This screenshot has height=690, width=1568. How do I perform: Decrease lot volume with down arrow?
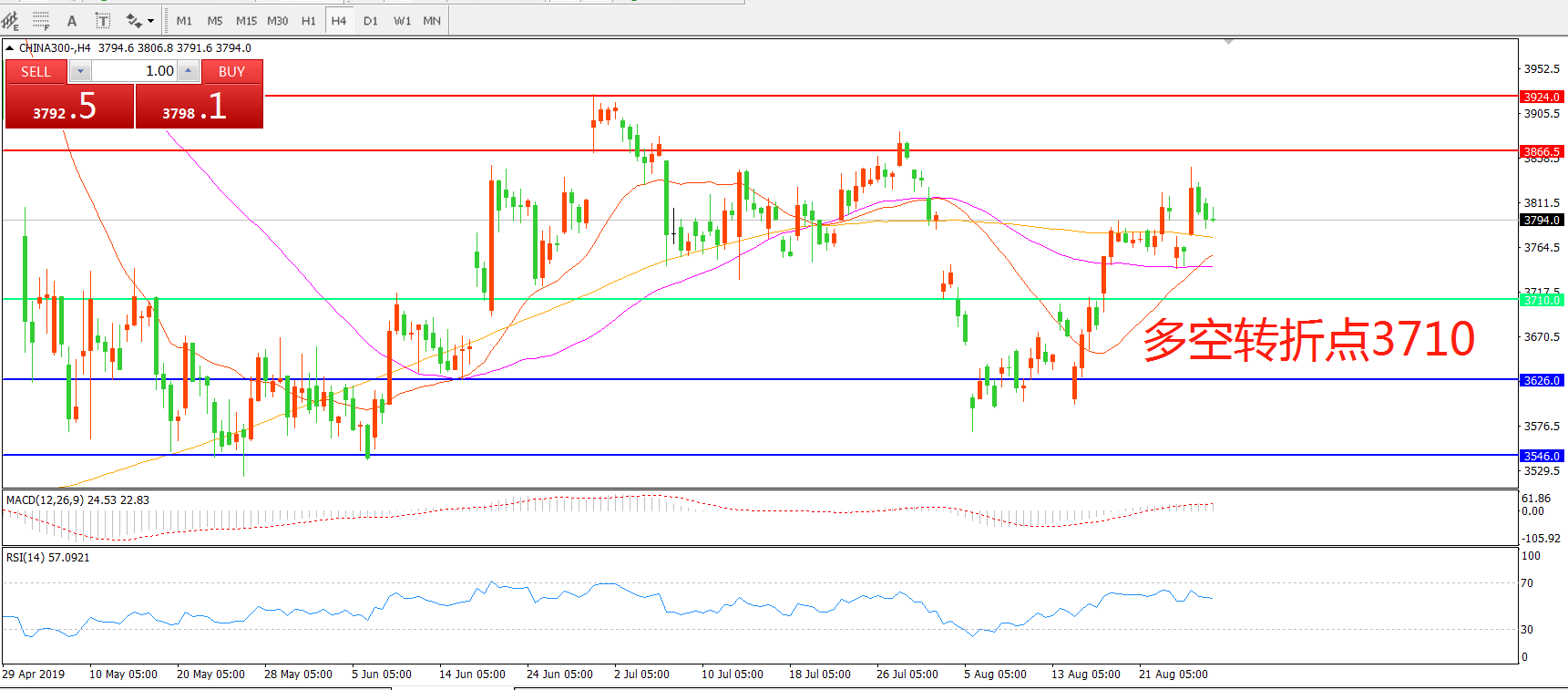pyautogui.click(x=80, y=71)
